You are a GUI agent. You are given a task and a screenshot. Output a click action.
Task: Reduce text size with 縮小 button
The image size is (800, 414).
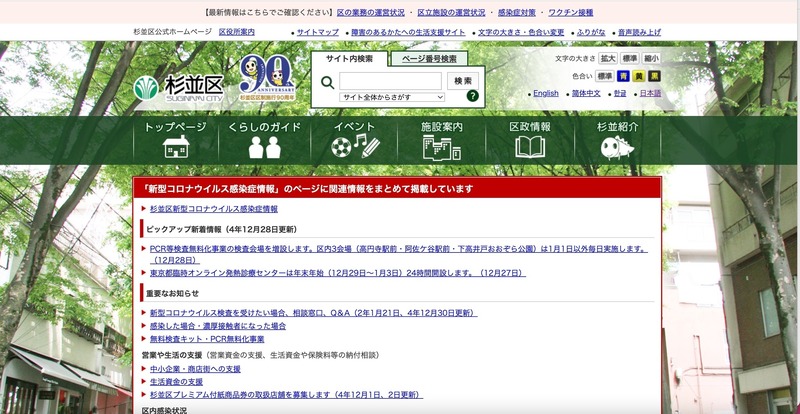point(652,59)
